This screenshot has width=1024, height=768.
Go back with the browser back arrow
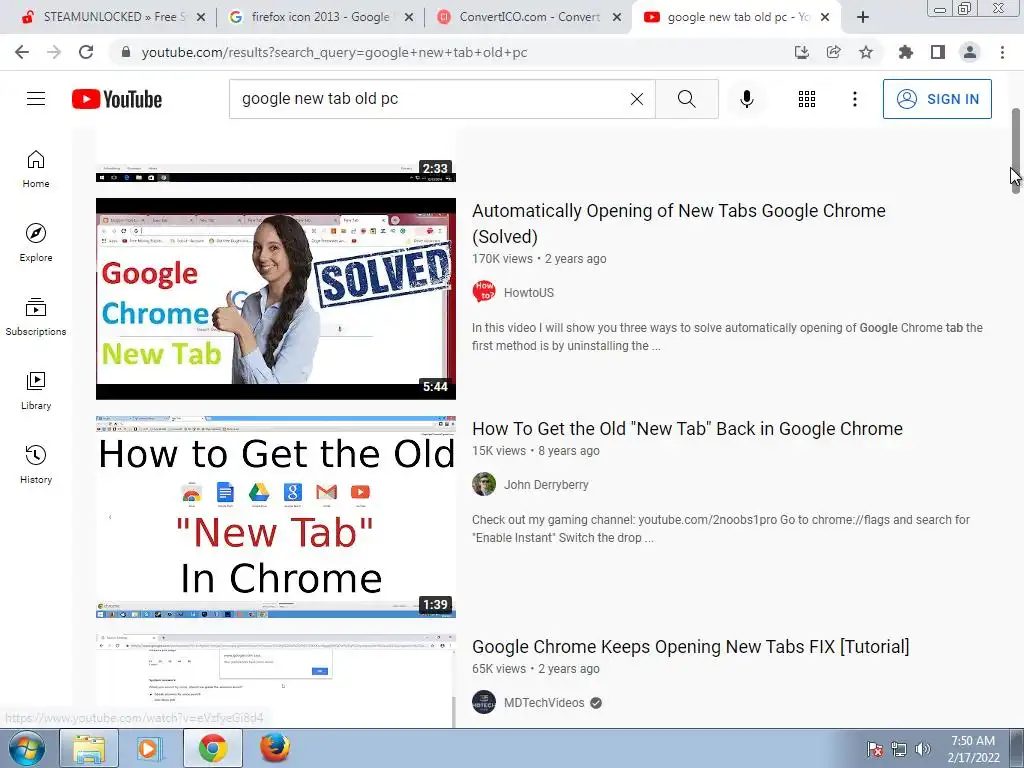click(22, 52)
